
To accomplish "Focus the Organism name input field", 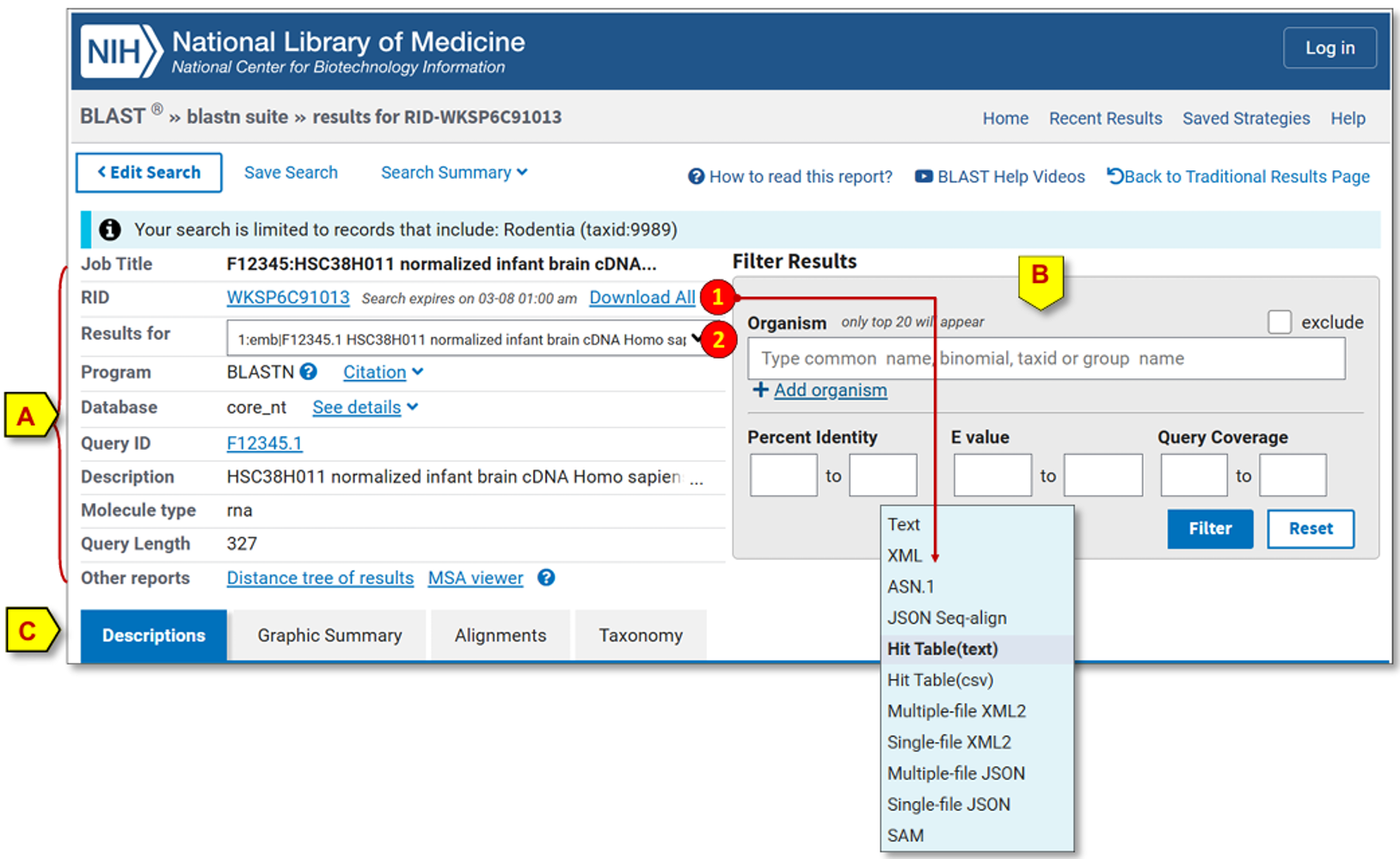I will 1047,359.
